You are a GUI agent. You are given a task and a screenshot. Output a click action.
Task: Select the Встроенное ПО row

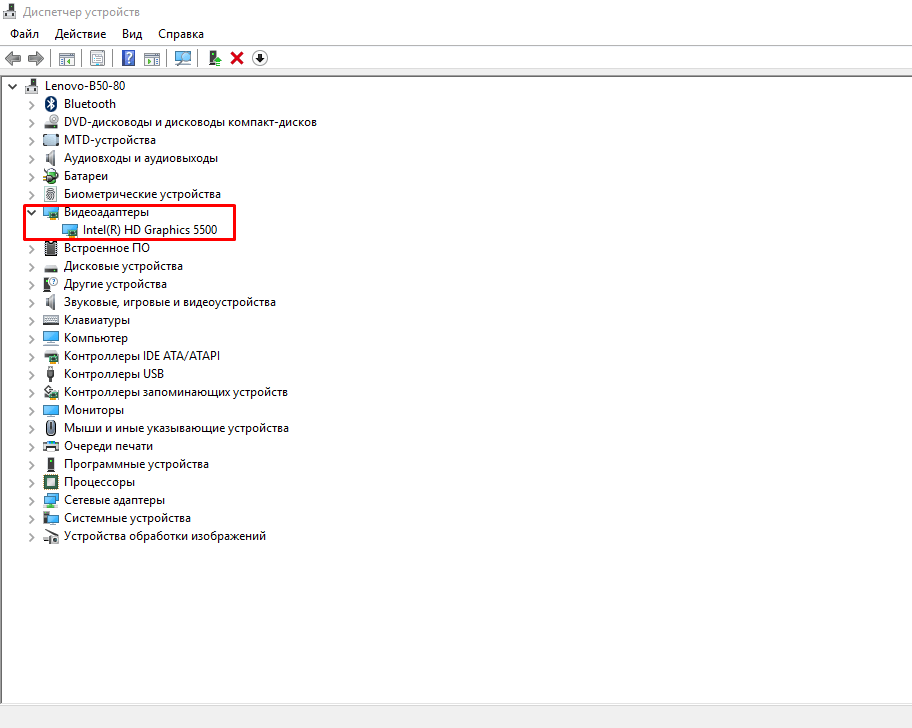click(107, 248)
